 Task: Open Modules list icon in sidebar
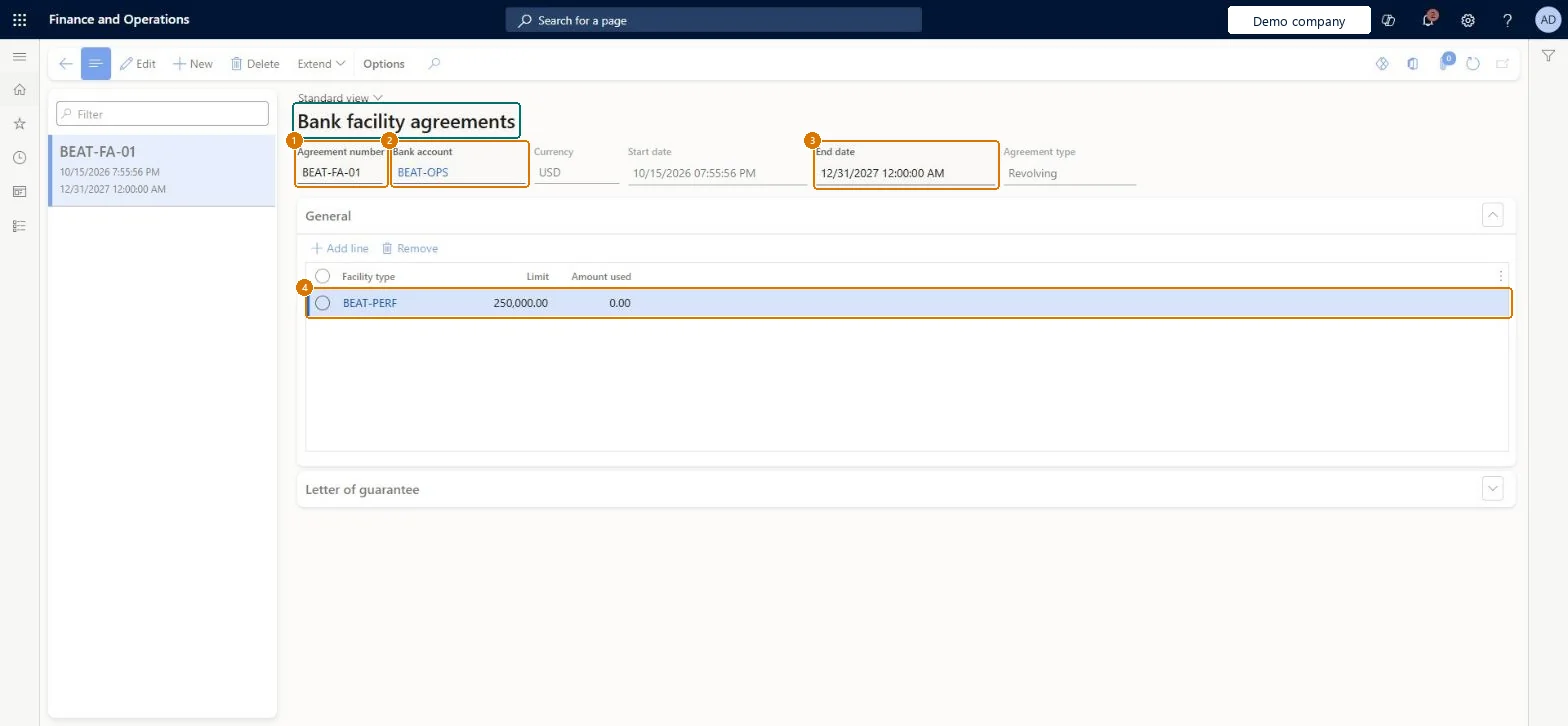pos(19,226)
